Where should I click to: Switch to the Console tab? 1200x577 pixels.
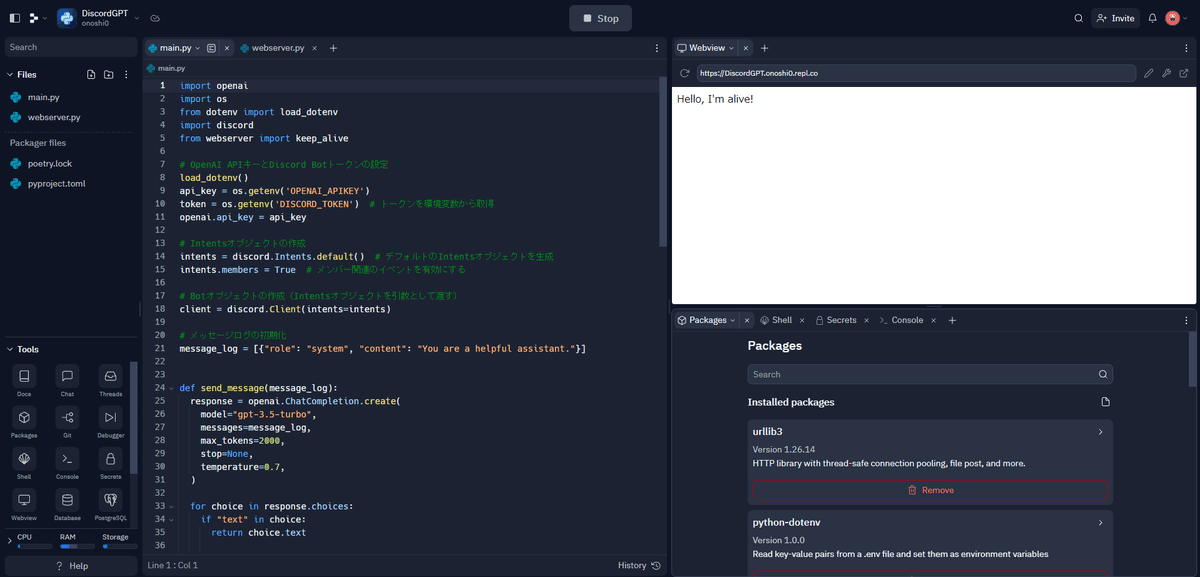[x=906, y=320]
